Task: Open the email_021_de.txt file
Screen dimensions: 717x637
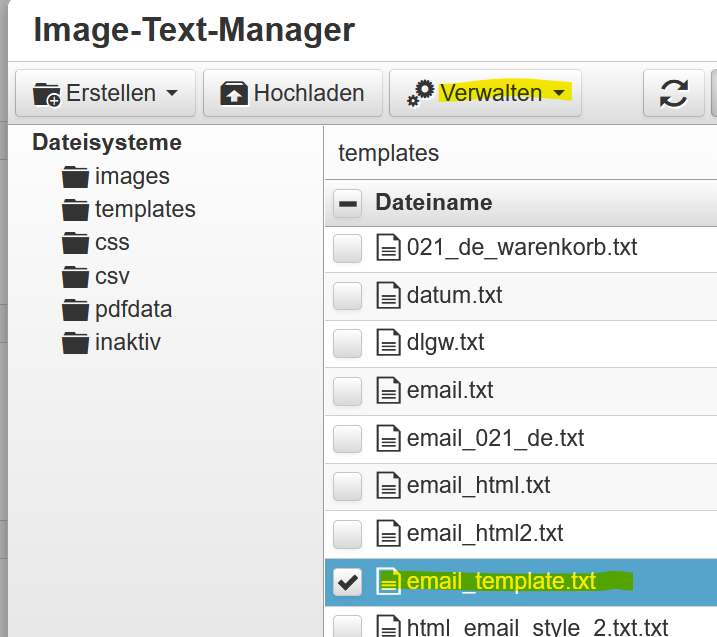Action: click(495, 438)
